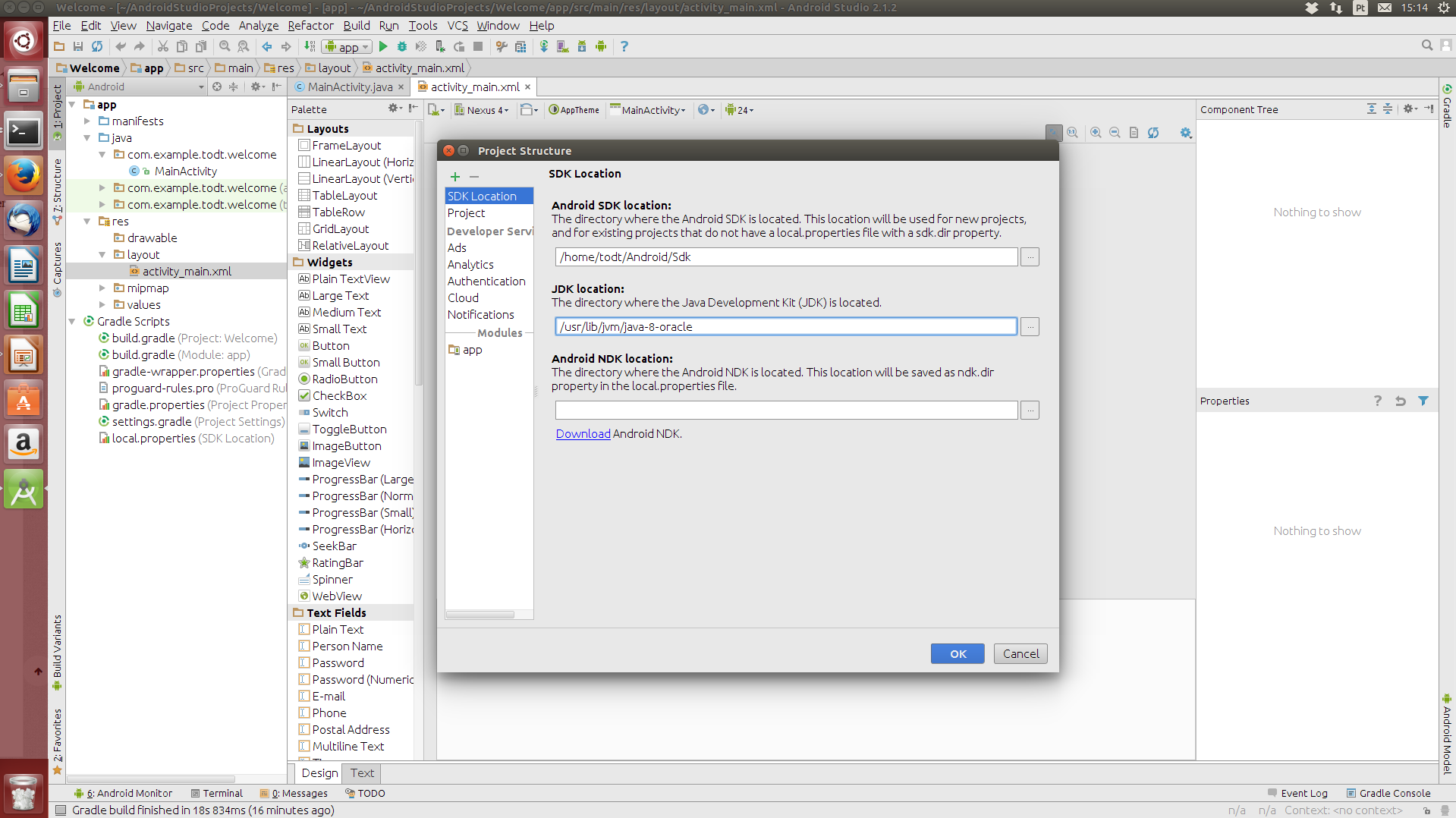Click the Help question mark icon
This screenshot has width=1456, height=818.
click(624, 46)
